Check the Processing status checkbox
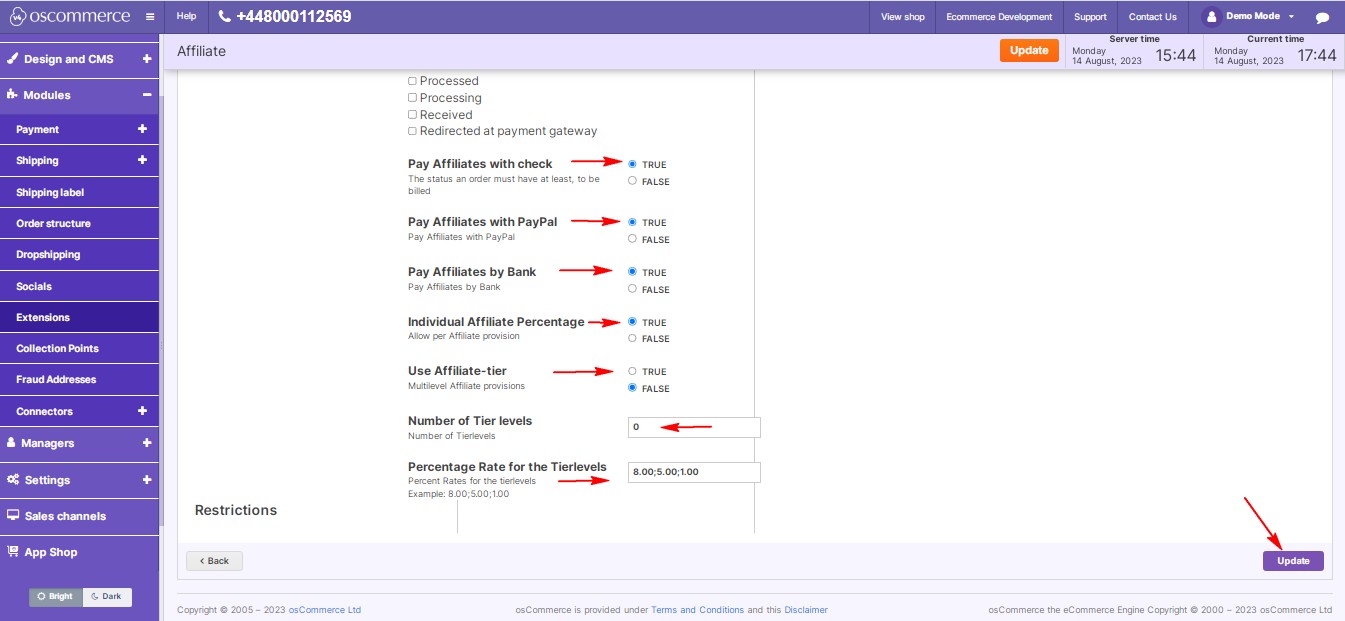This screenshot has width=1345, height=621. coord(412,98)
